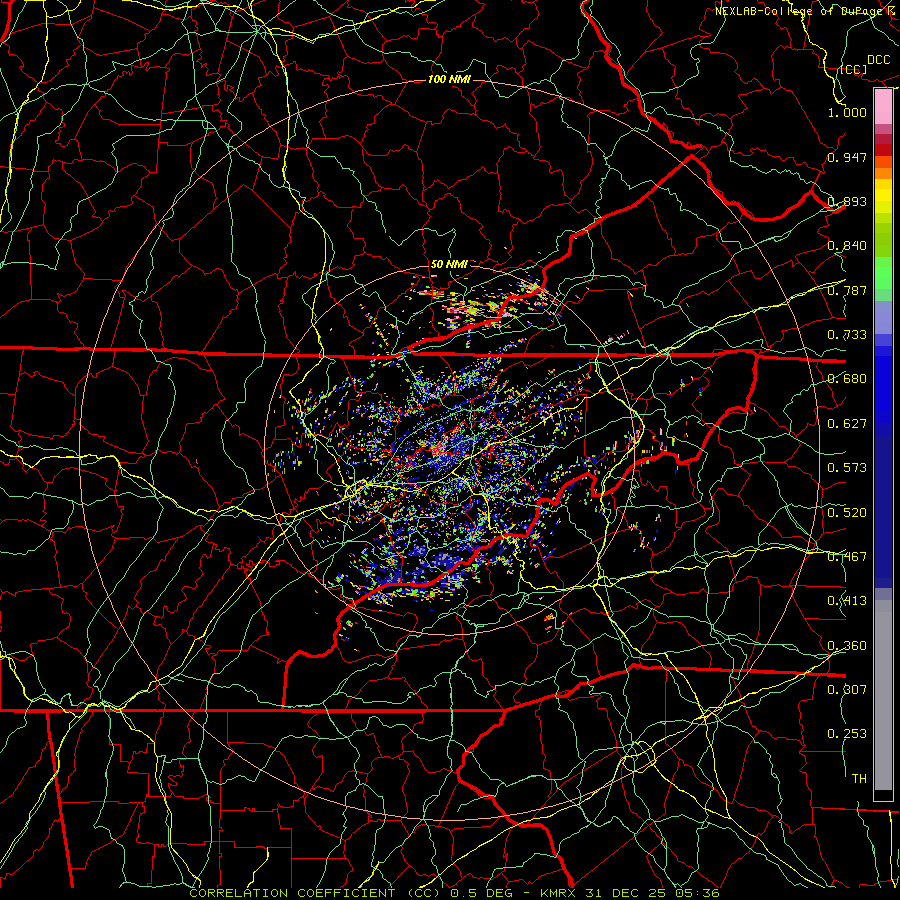Image resolution: width=900 pixels, height=900 pixels.
Task: Click the 50 NMI range ring label
Action: pos(449,264)
